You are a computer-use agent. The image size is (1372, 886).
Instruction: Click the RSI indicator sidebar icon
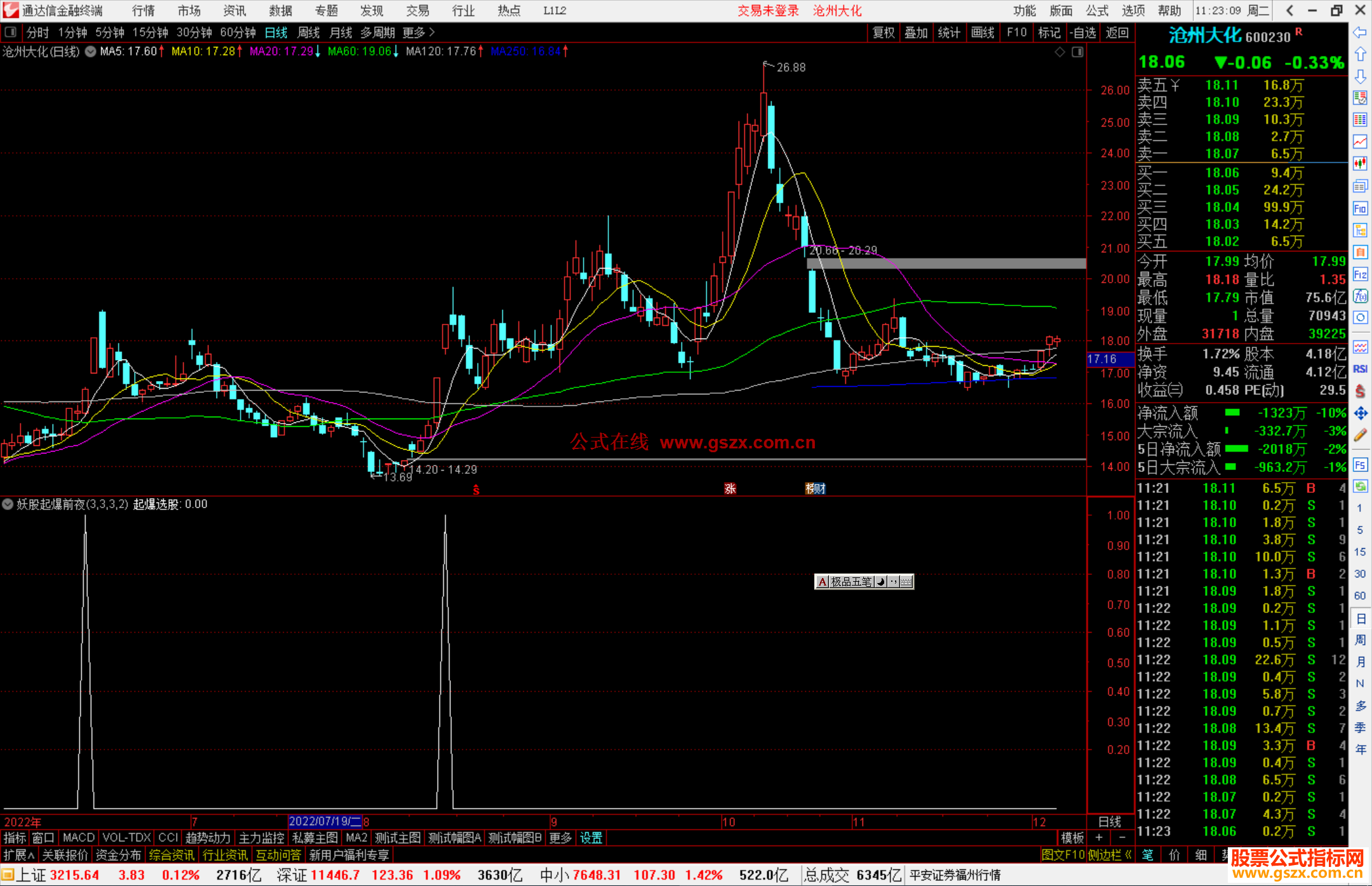pos(1360,369)
